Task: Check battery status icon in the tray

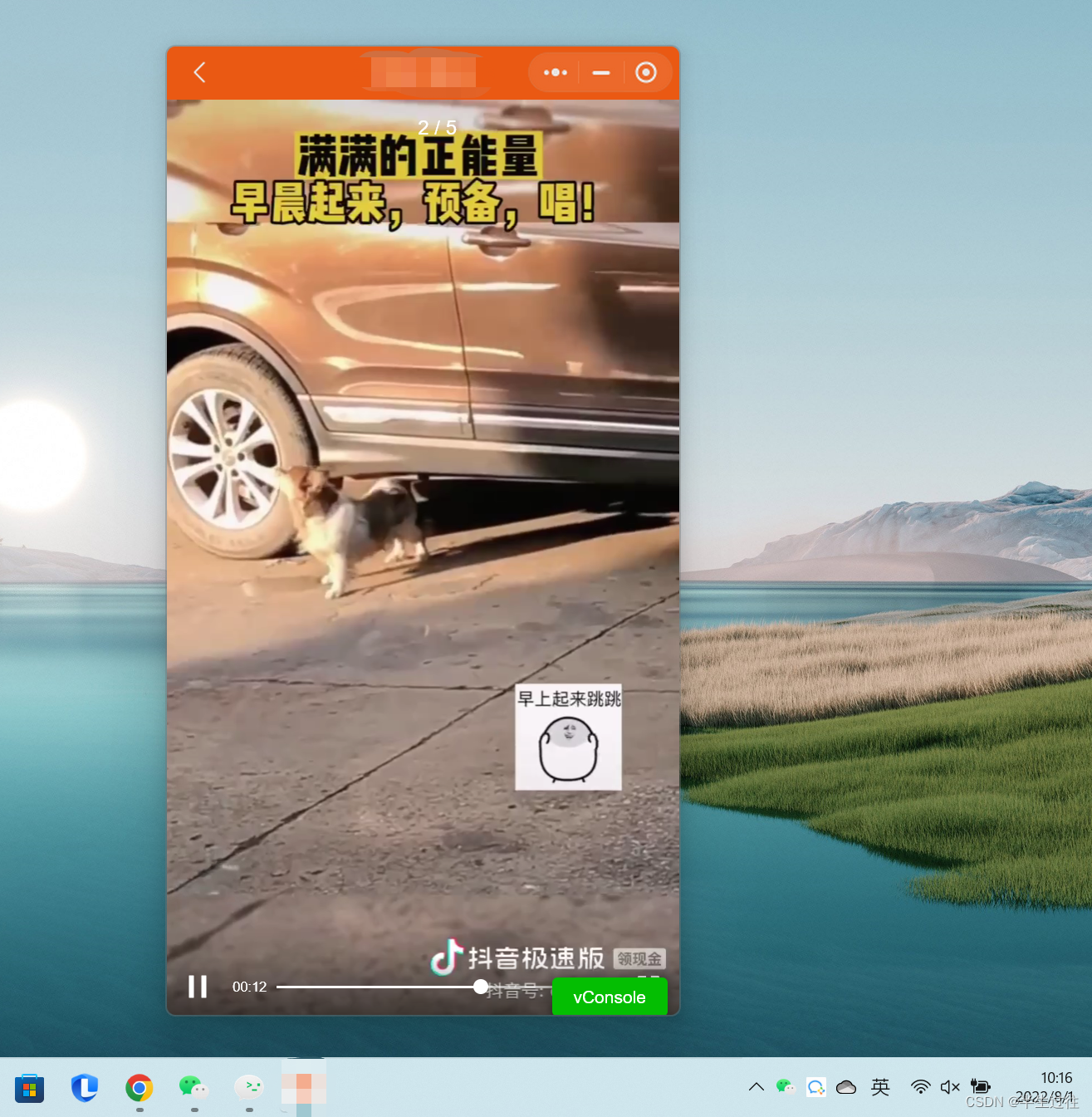Action: point(981,1087)
